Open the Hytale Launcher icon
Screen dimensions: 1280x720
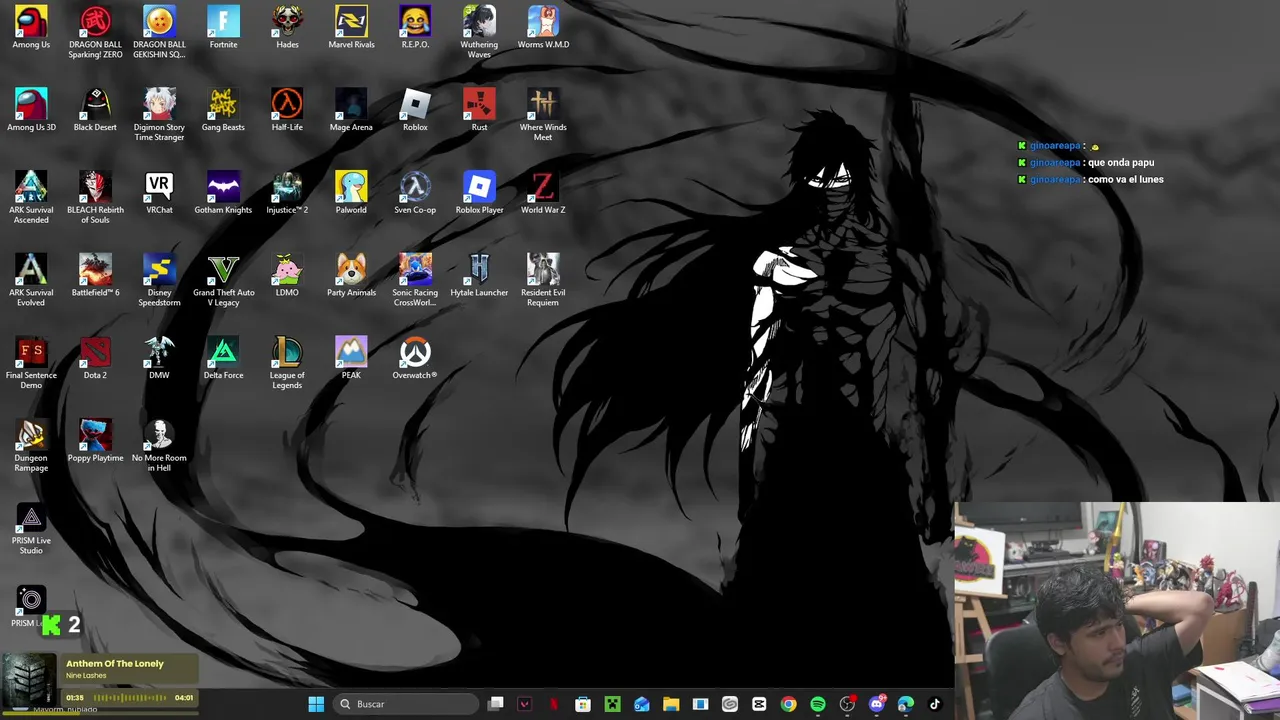[x=479, y=276]
